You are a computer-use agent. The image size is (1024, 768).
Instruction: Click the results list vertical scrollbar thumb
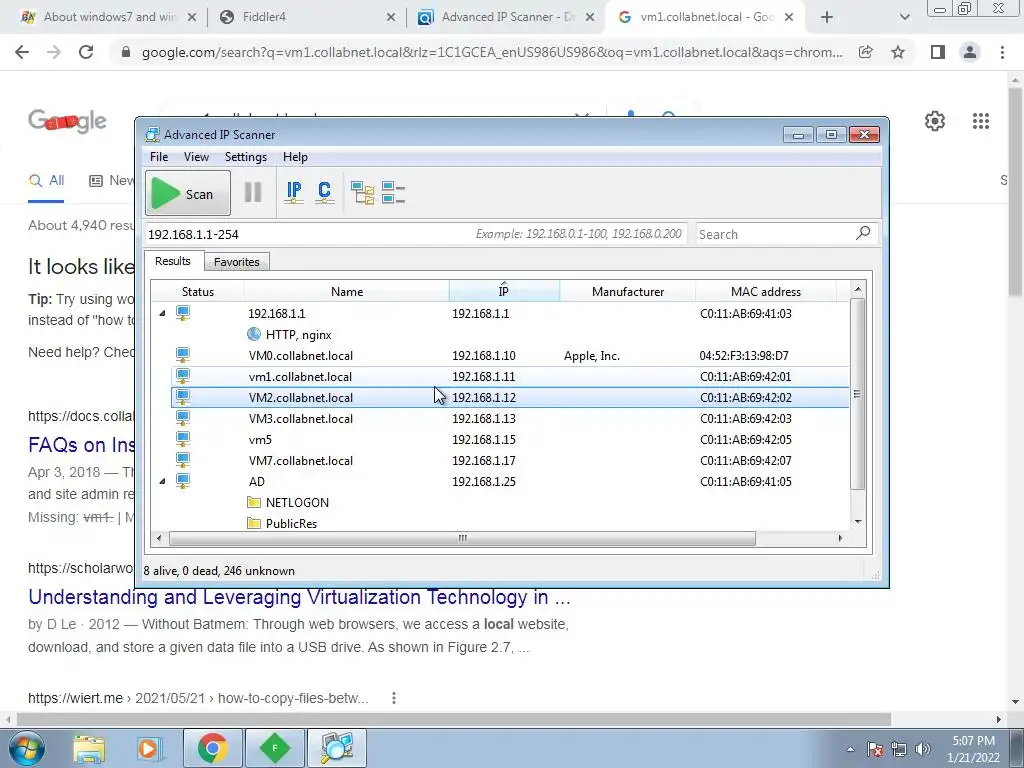coord(857,394)
